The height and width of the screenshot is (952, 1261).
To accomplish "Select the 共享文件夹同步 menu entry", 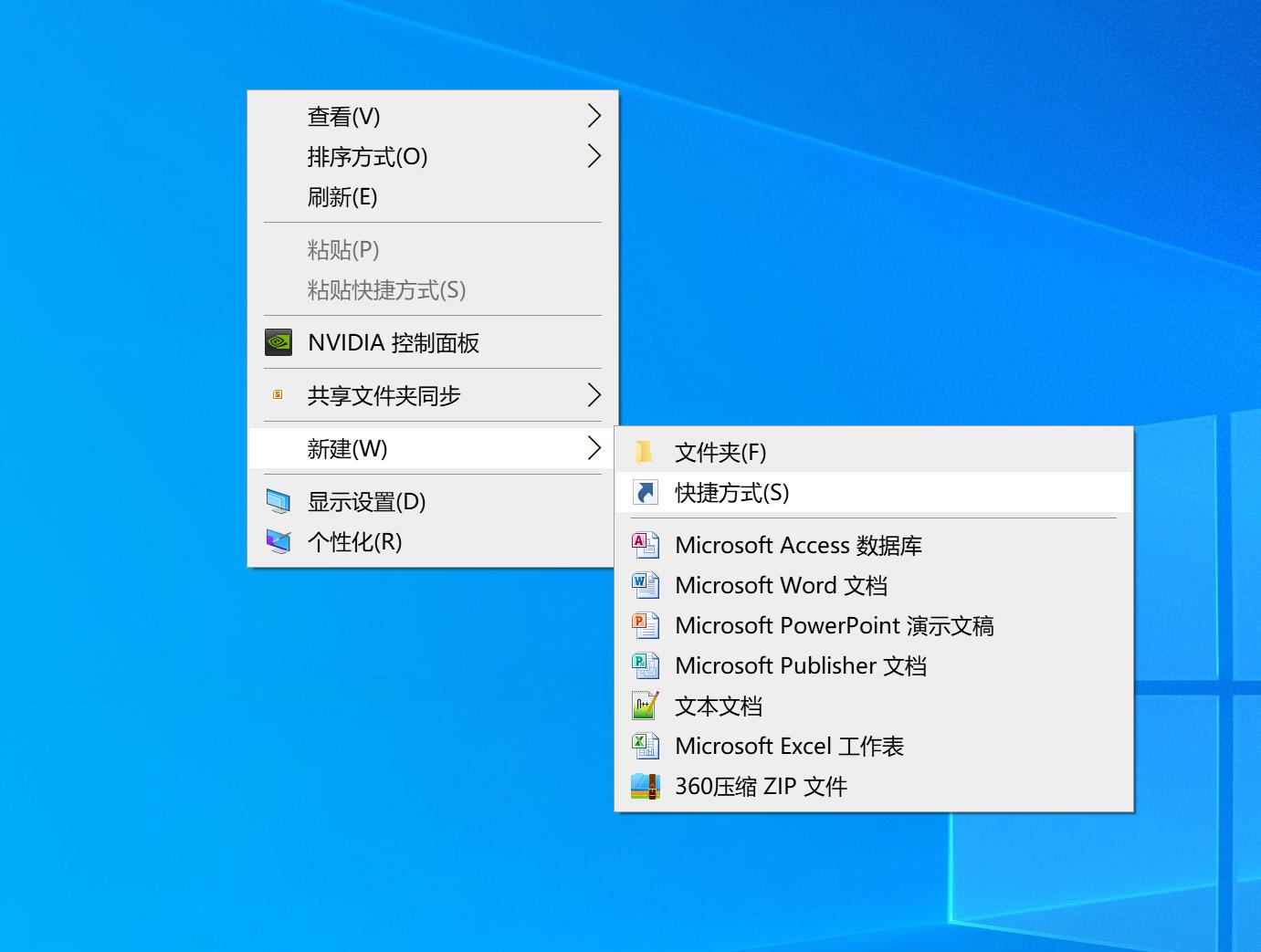I will tap(433, 395).
